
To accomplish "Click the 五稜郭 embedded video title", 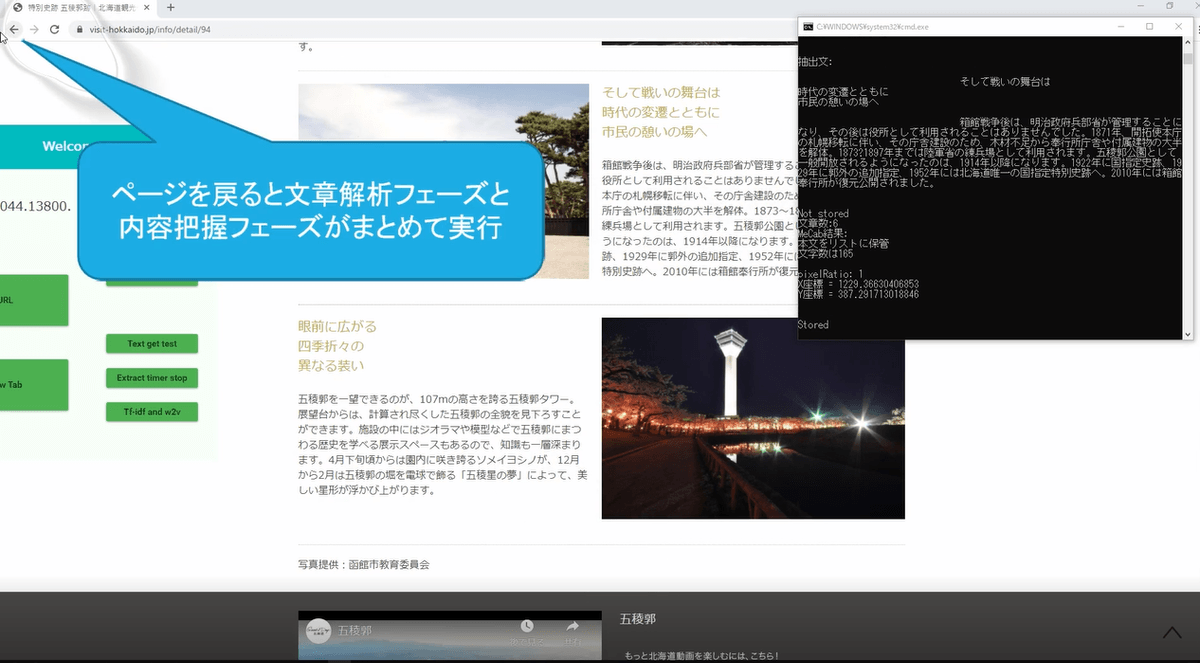I will 355,631.
